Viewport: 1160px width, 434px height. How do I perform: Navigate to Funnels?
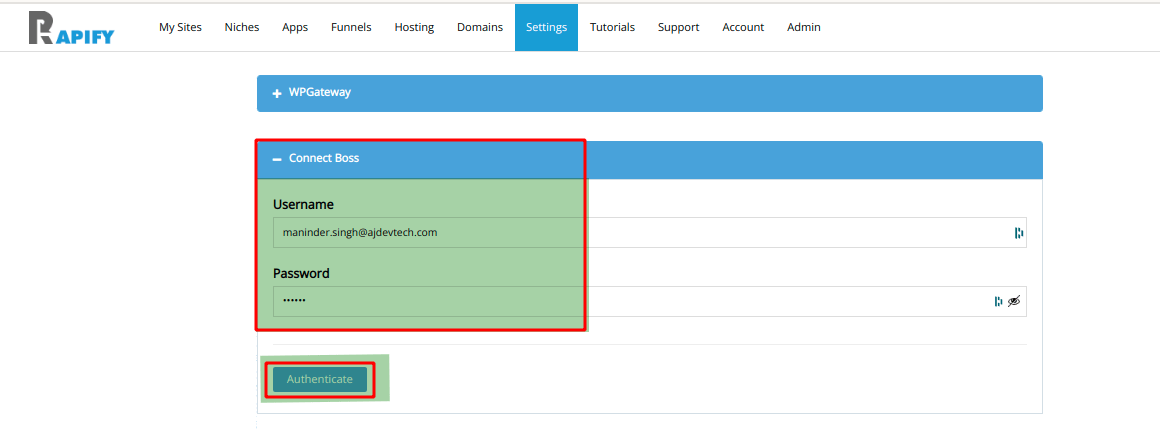click(x=351, y=27)
